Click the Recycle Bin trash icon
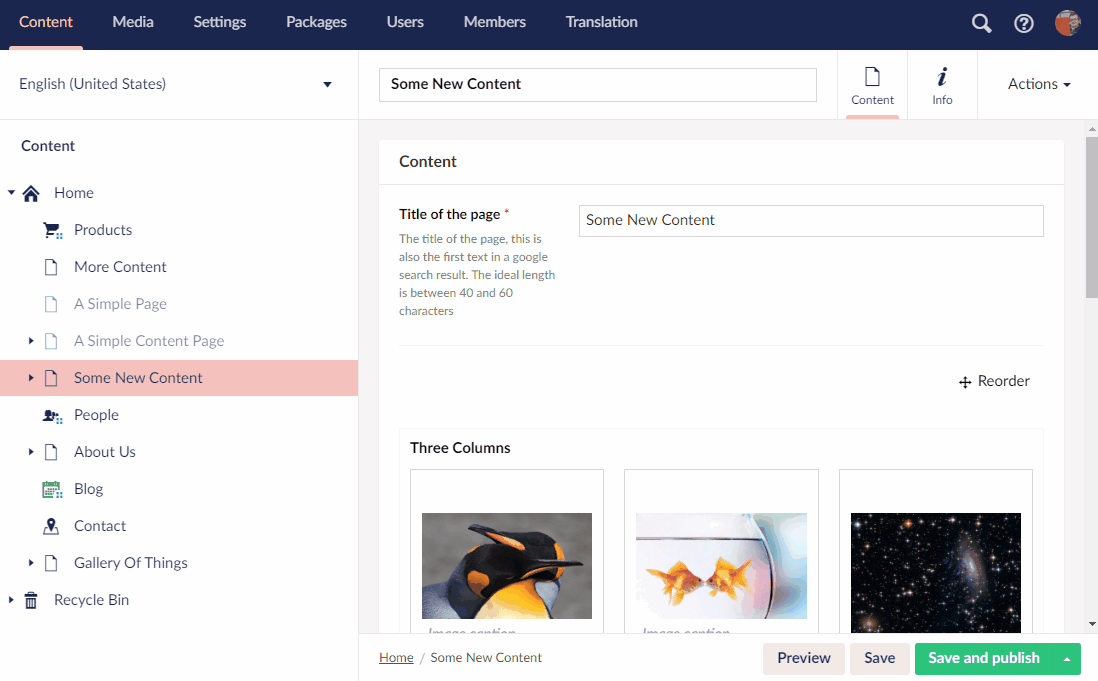Image resolution: width=1098 pixels, height=681 pixels. coord(31,601)
